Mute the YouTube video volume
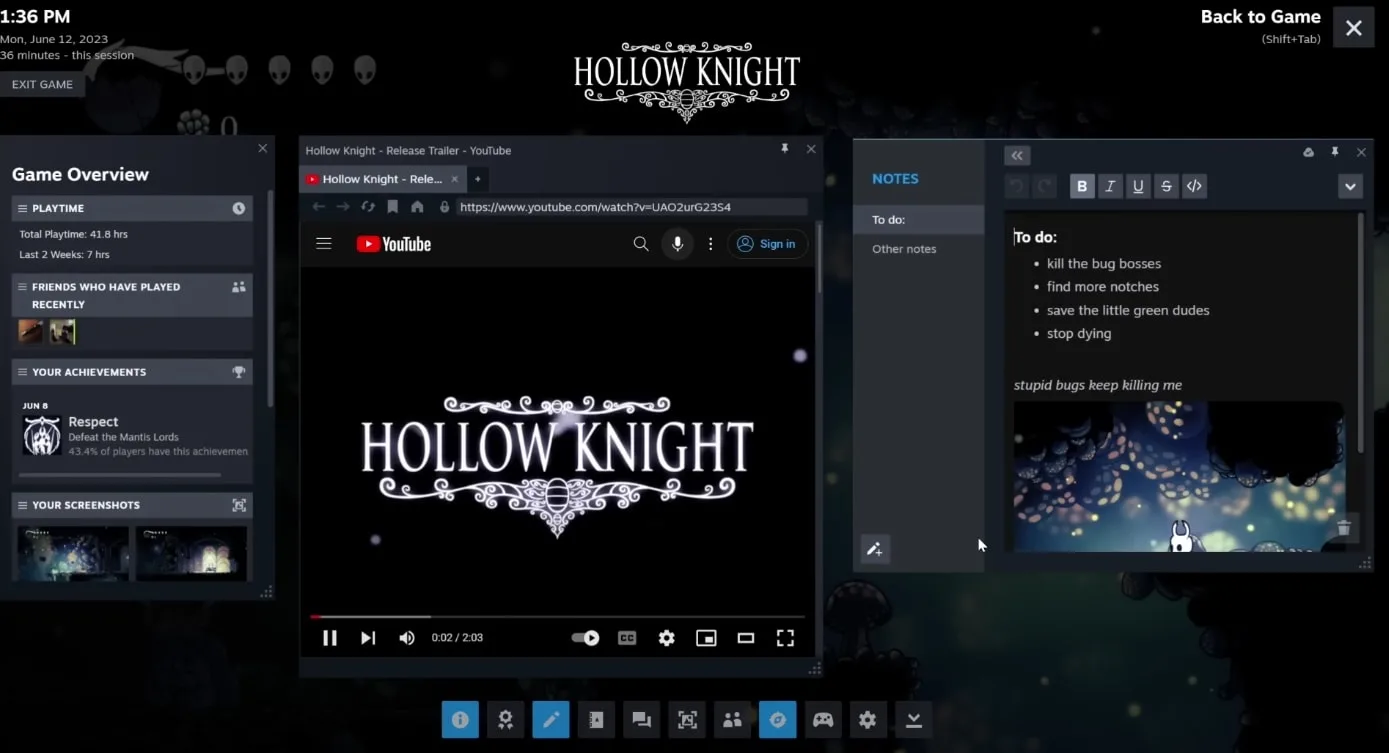 (407, 638)
